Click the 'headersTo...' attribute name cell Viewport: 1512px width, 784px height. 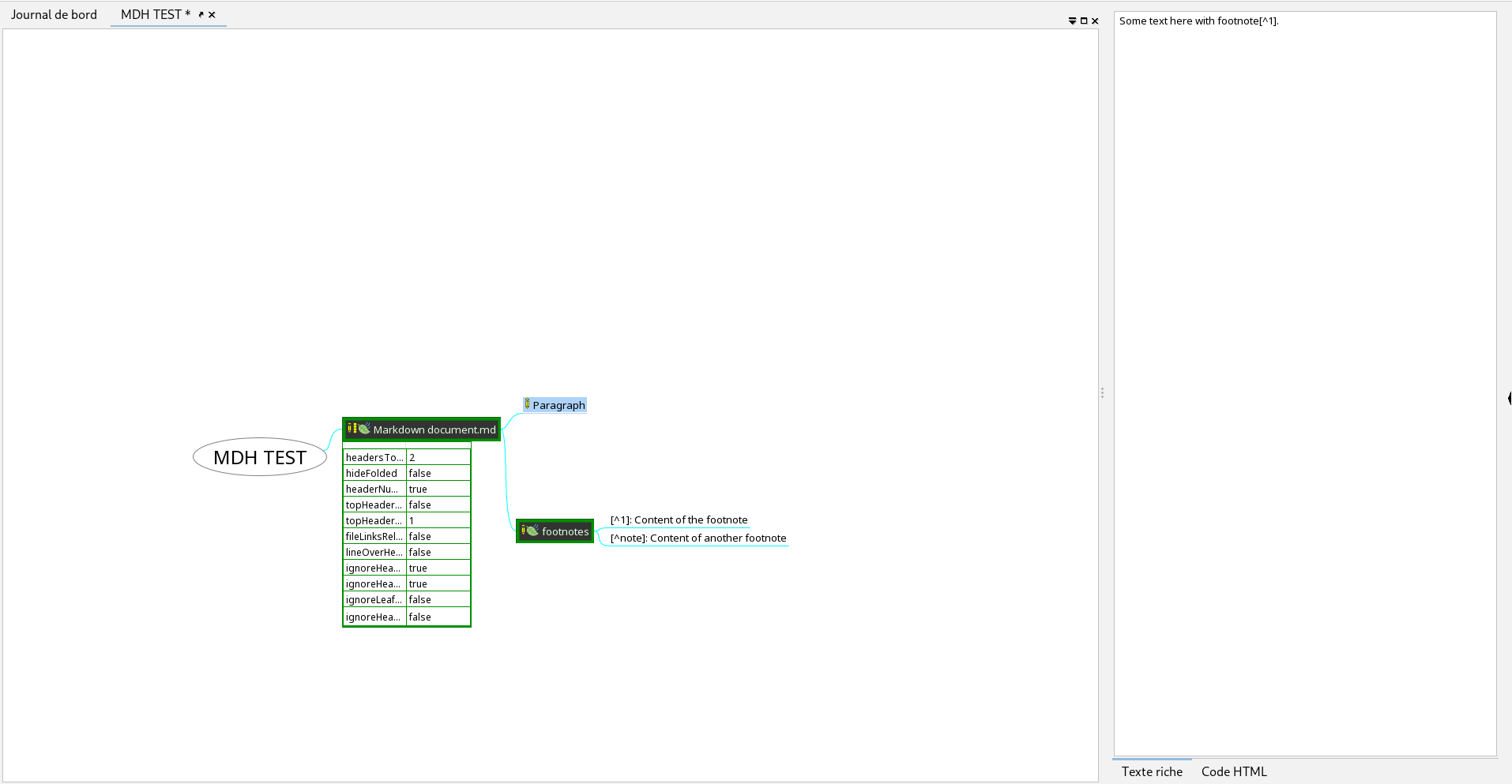[x=374, y=457]
